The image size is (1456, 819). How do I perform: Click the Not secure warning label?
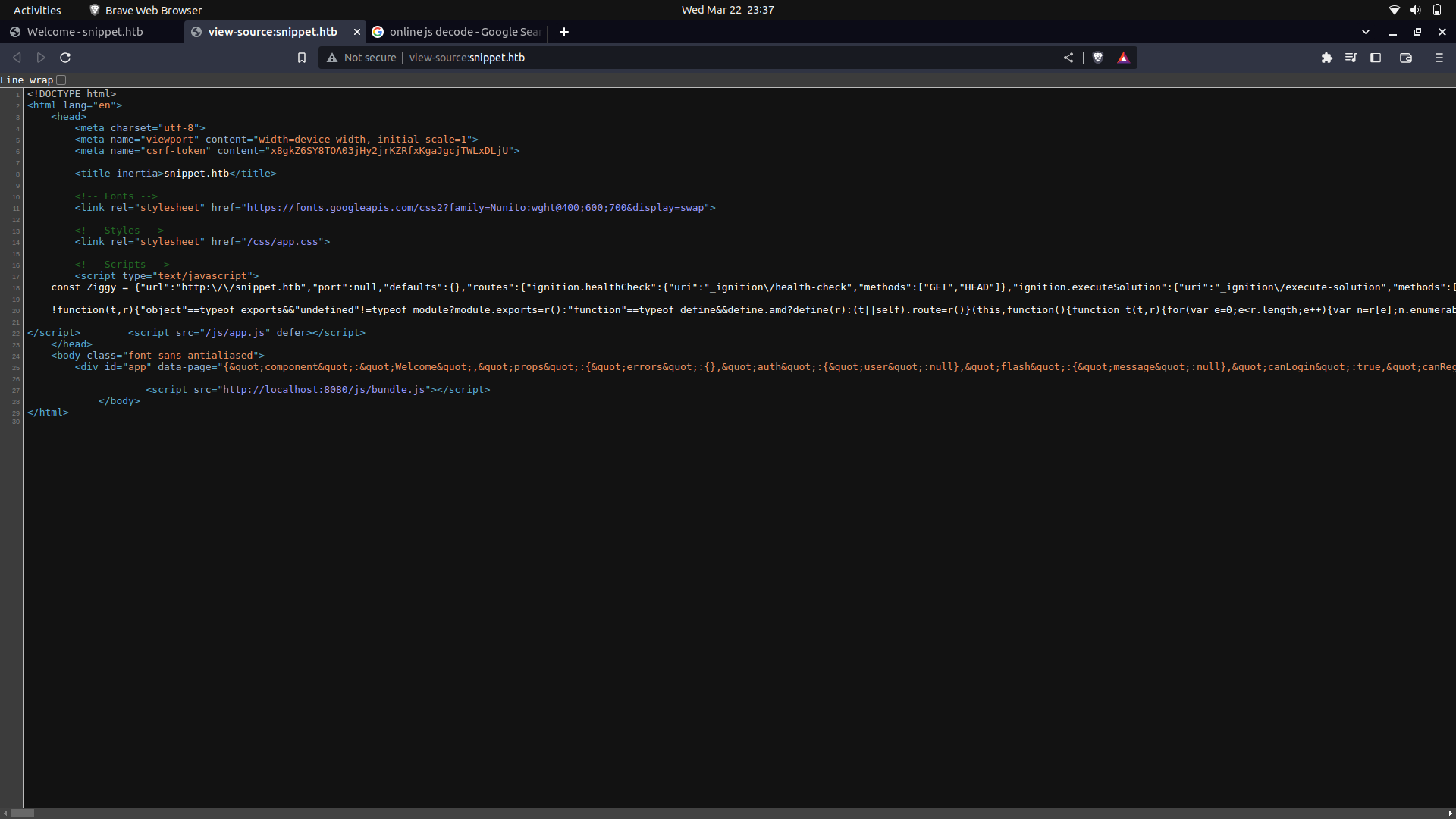coord(362,57)
